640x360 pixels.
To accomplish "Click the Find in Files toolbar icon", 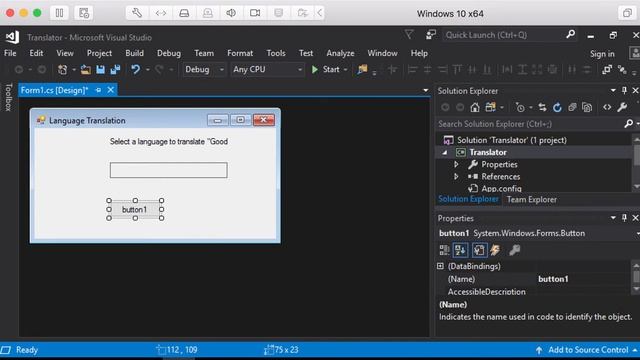I will coord(362,69).
